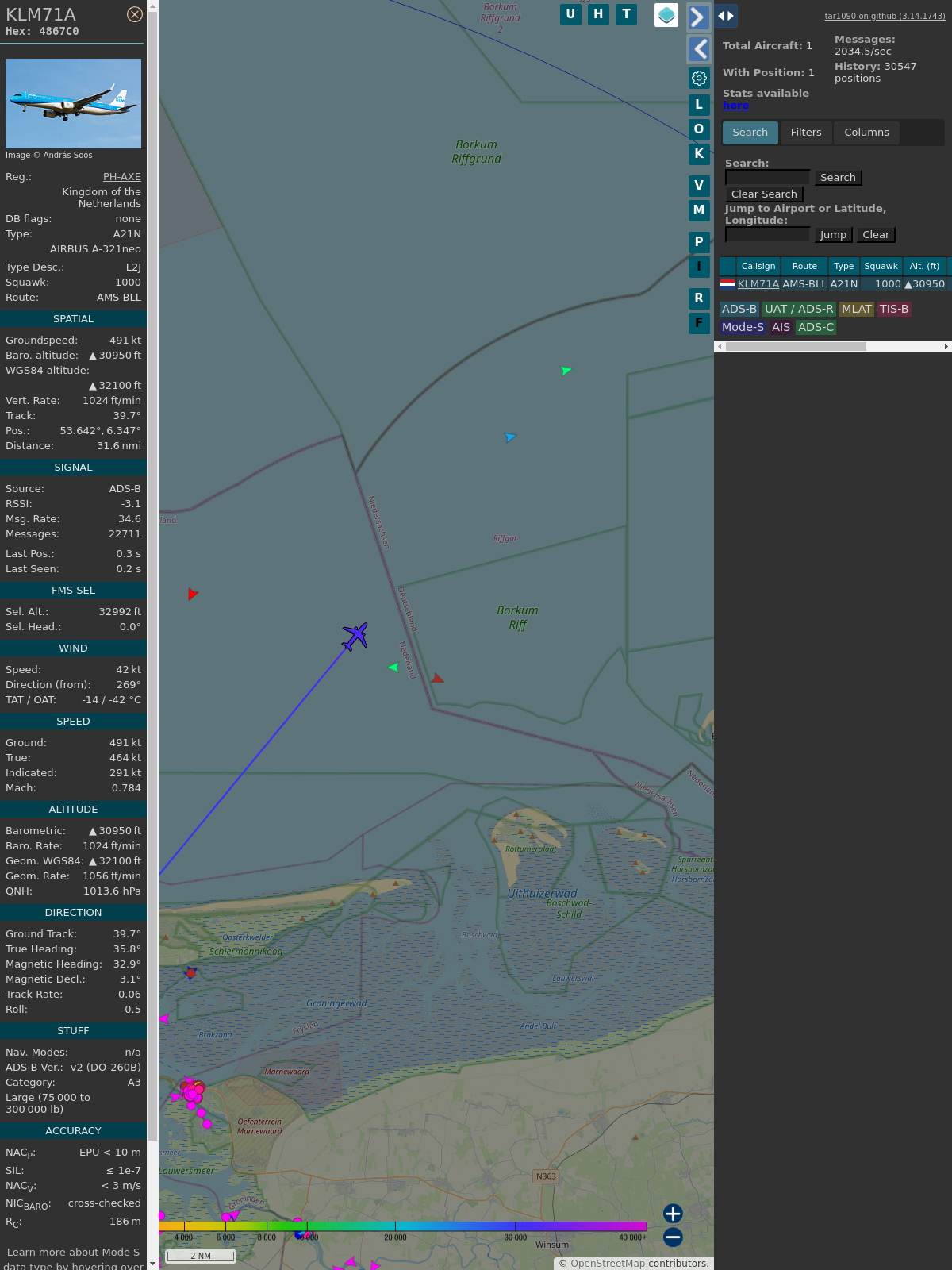Click the UAT / ADS-R source legend
The height and width of the screenshot is (1270, 952).
(x=799, y=309)
